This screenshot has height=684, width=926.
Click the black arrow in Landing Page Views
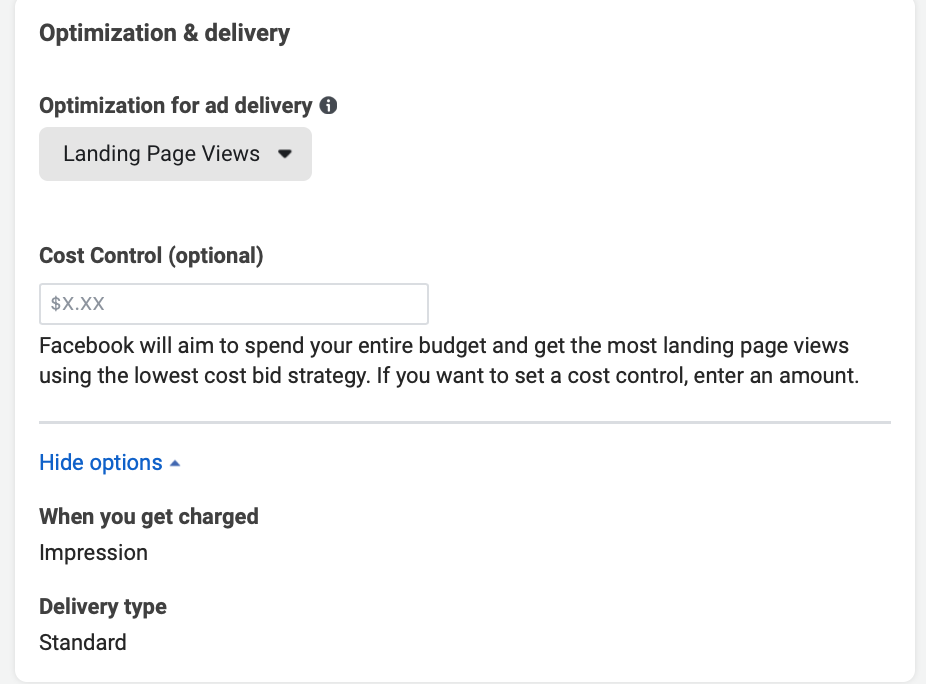(x=284, y=155)
